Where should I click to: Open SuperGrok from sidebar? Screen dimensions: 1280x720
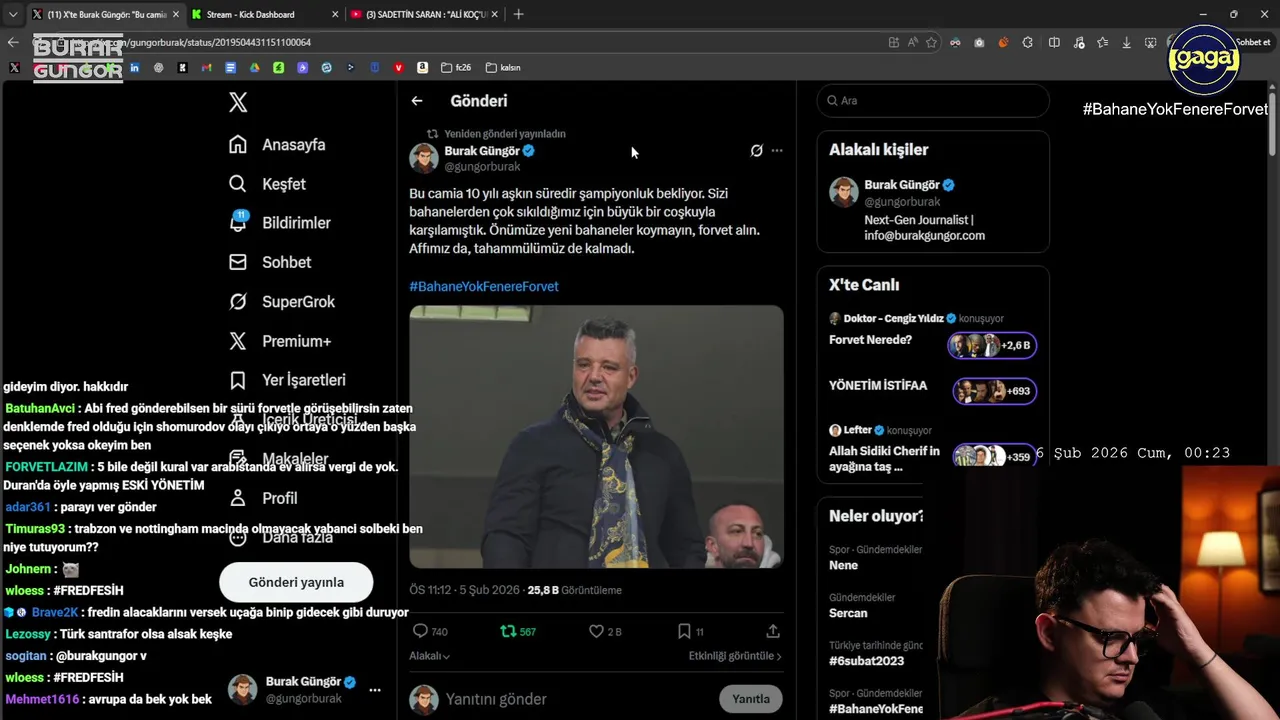tap(282, 302)
